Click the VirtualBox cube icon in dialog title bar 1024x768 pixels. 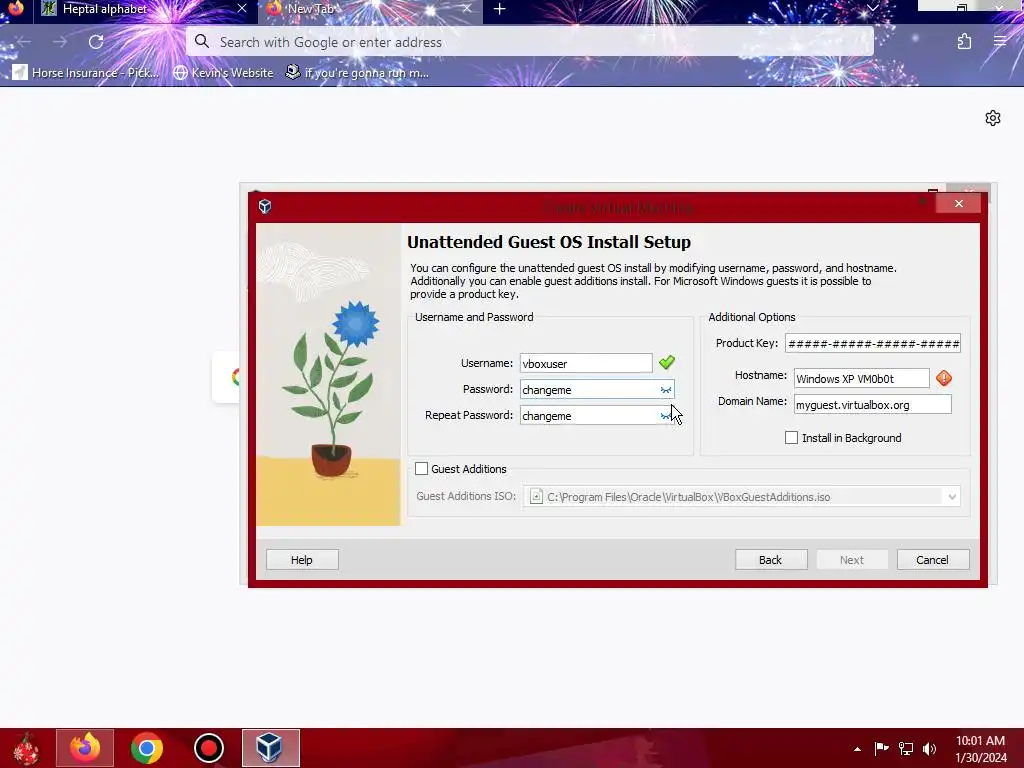pos(264,207)
